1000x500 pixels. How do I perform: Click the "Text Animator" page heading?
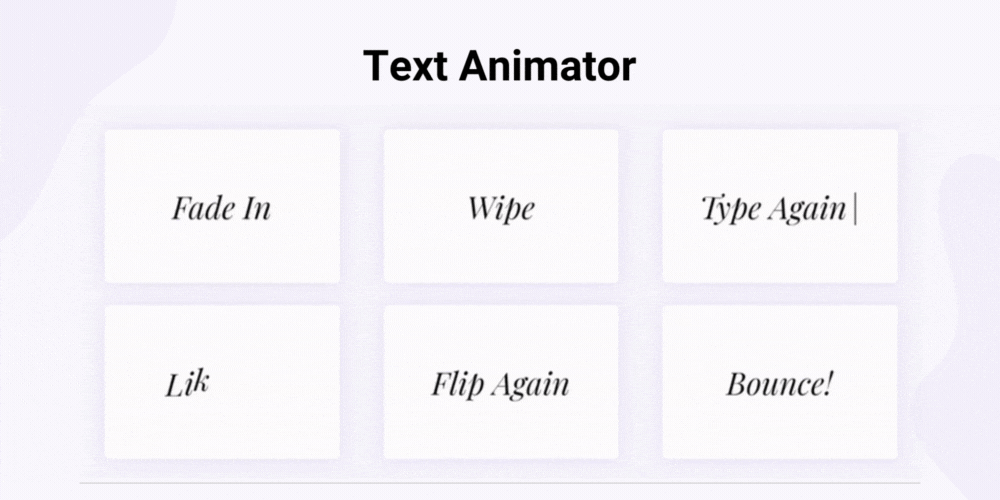[499, 66]
